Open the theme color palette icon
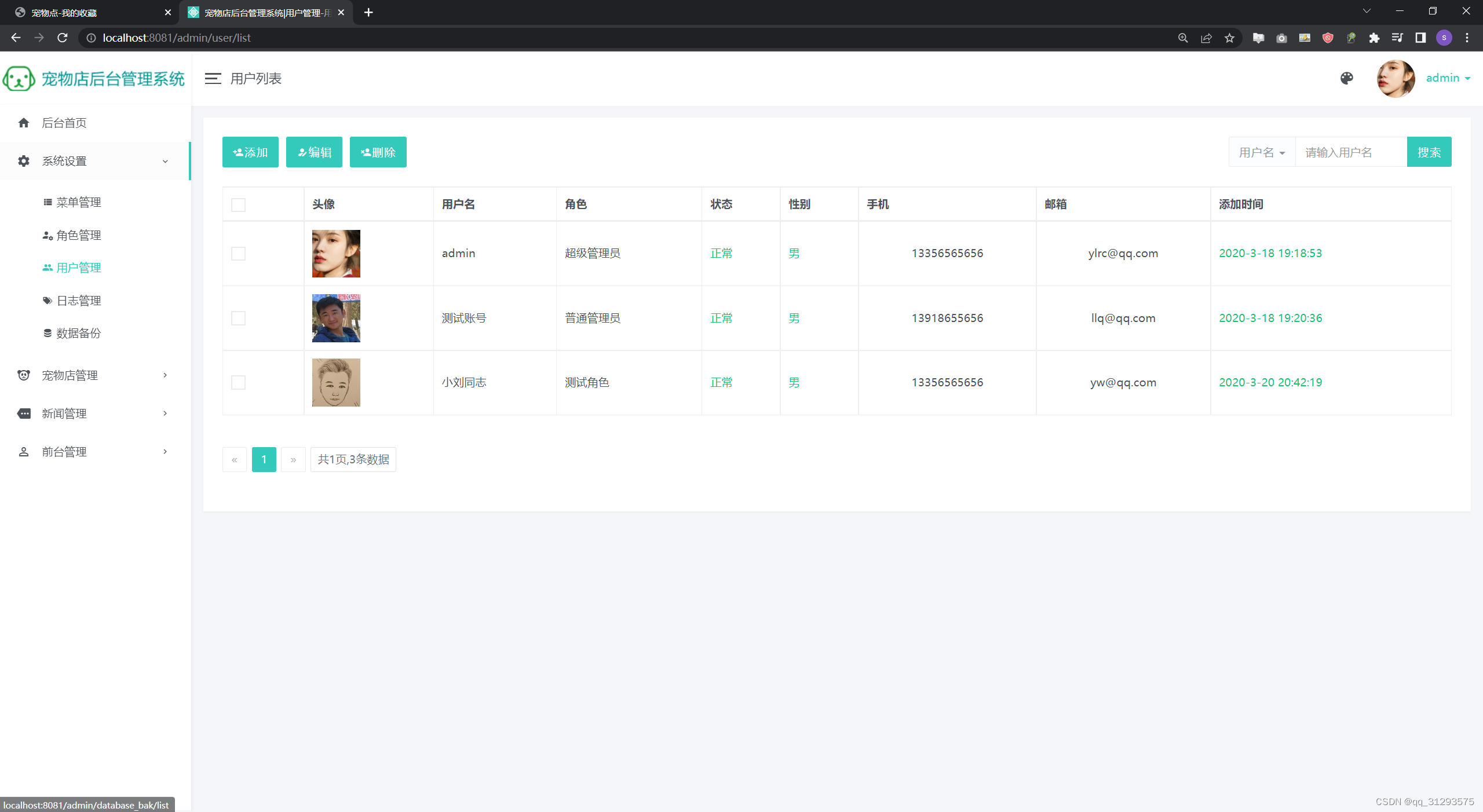The image size is (1483, 812). click(x=1347, y=78)
